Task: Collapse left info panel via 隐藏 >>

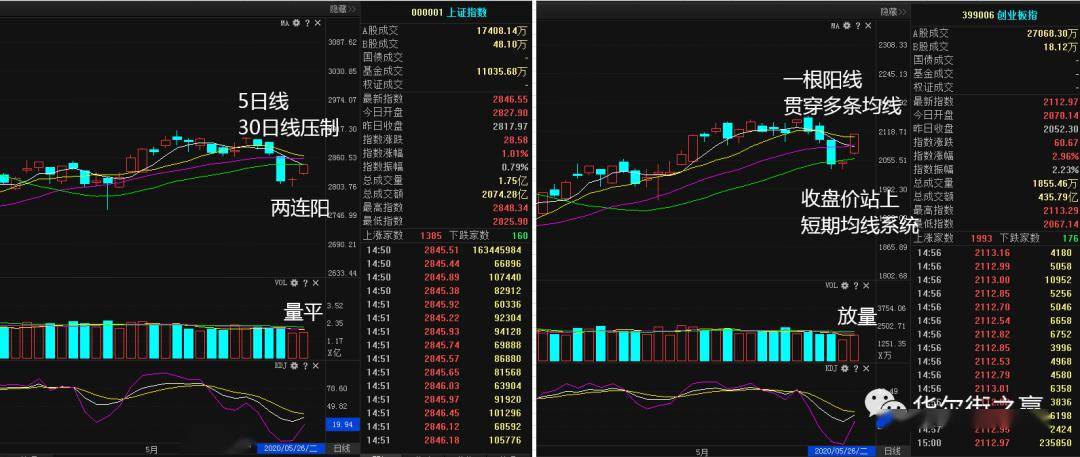Action: tap(343, 8)
